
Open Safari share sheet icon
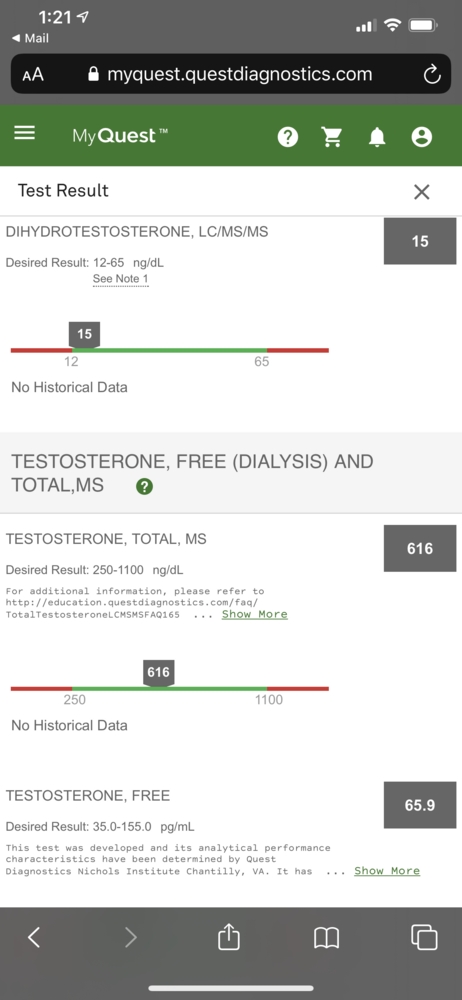tap(229, 937)
